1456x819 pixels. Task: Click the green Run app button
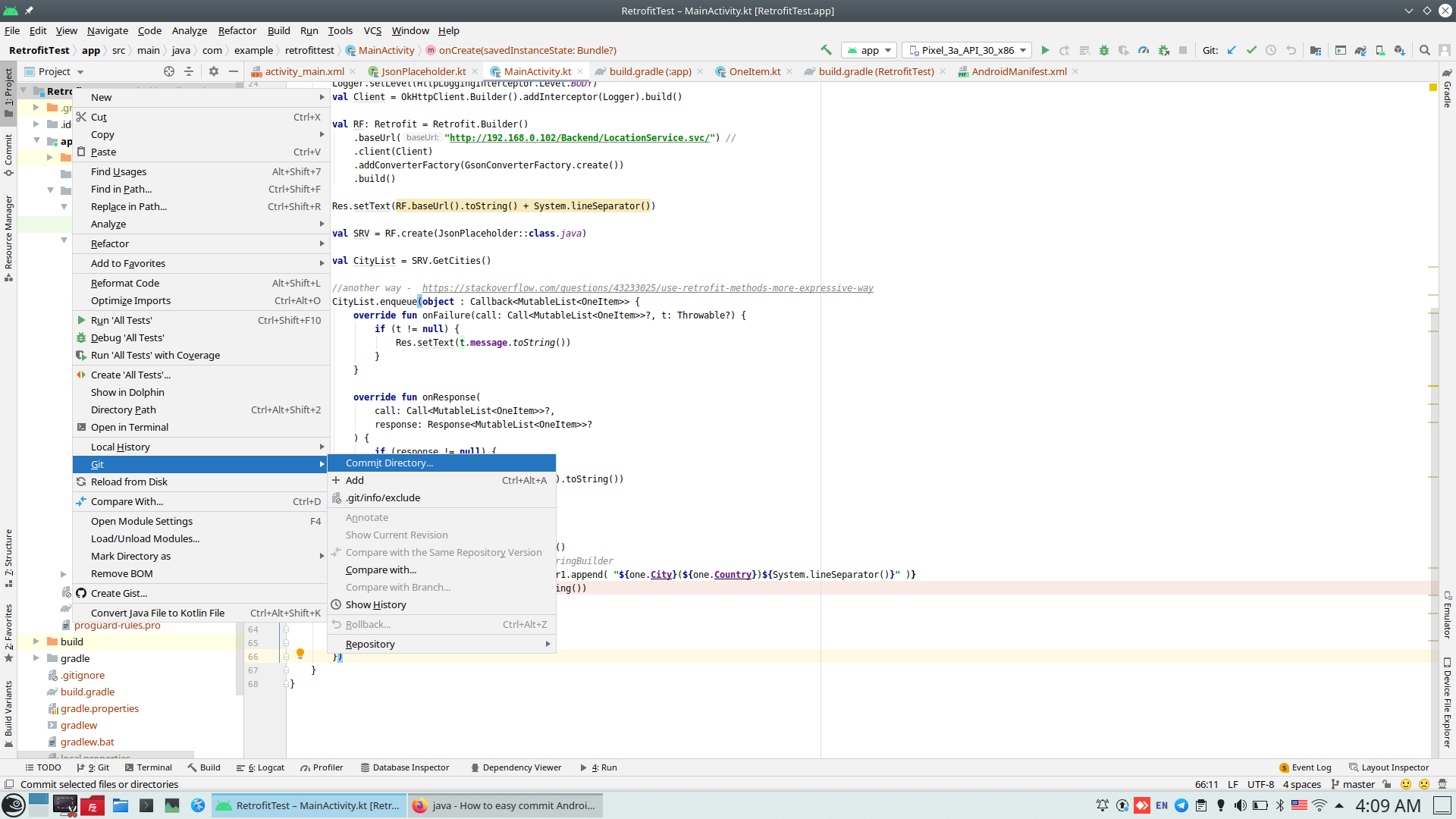point(1045,50)
